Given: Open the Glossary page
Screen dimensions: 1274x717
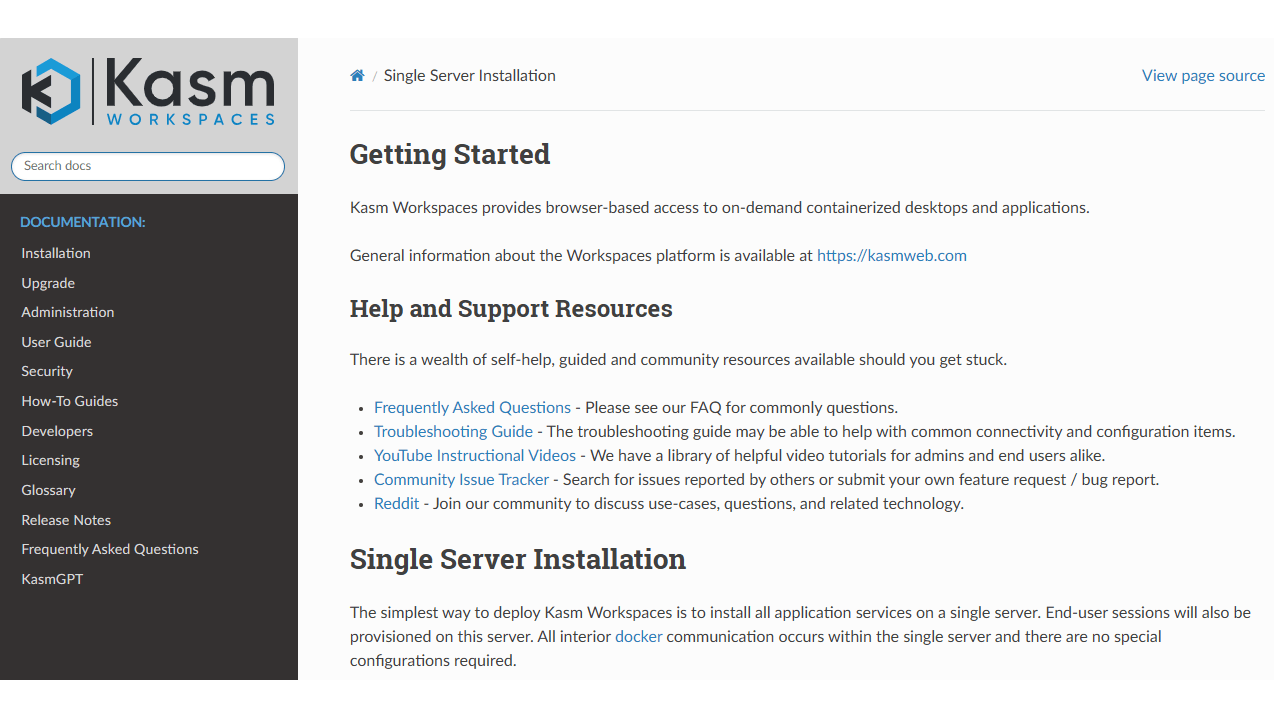Looking at the screenshot, I should (x=48, y=490).
